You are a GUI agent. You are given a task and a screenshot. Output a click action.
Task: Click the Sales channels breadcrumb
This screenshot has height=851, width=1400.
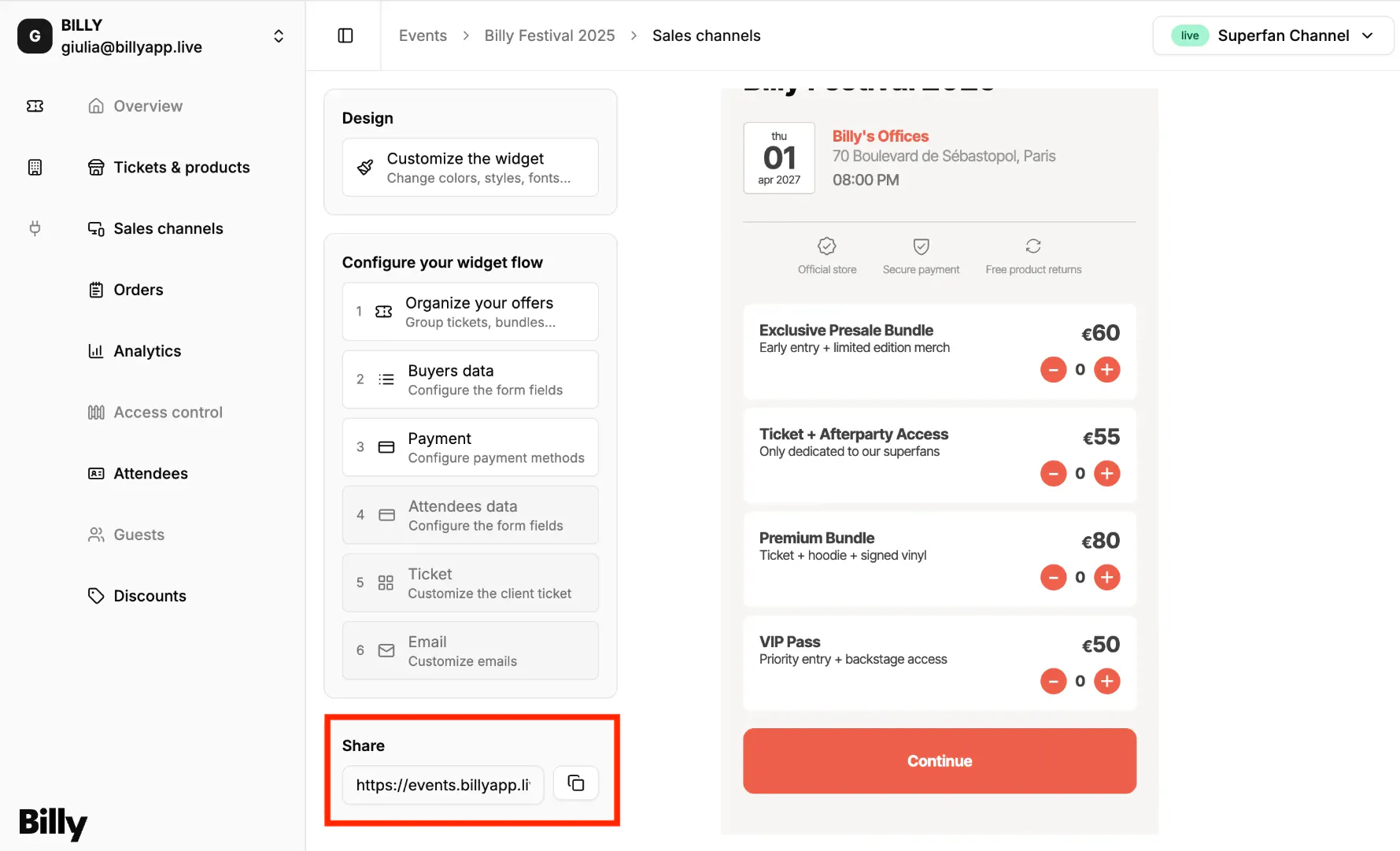click(706, 35)
